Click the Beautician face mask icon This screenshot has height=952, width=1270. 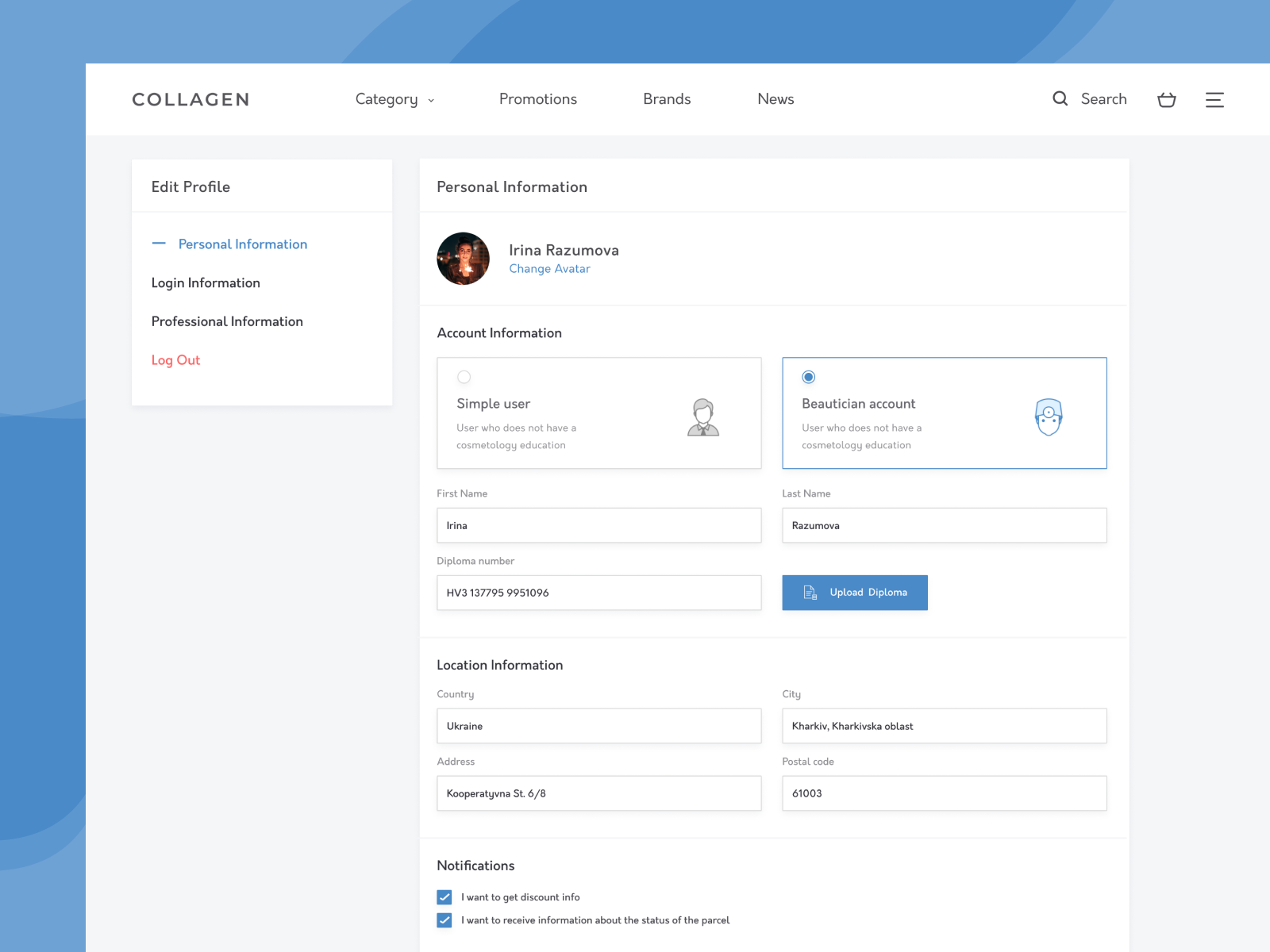point(1049,417)
